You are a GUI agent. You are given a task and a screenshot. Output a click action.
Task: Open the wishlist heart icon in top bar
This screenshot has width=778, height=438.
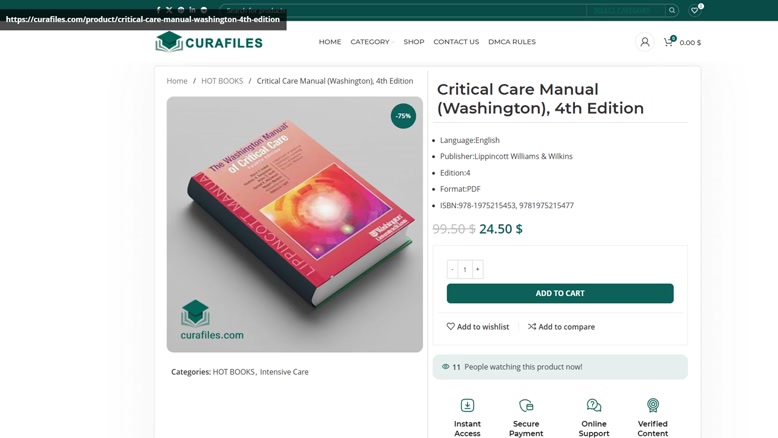695,10
